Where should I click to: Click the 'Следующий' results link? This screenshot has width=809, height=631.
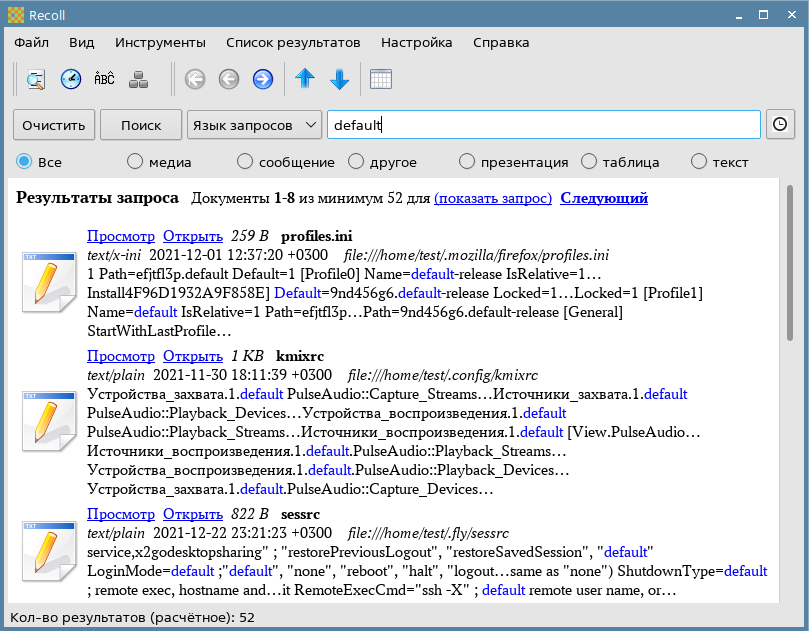tap(603, 198)
